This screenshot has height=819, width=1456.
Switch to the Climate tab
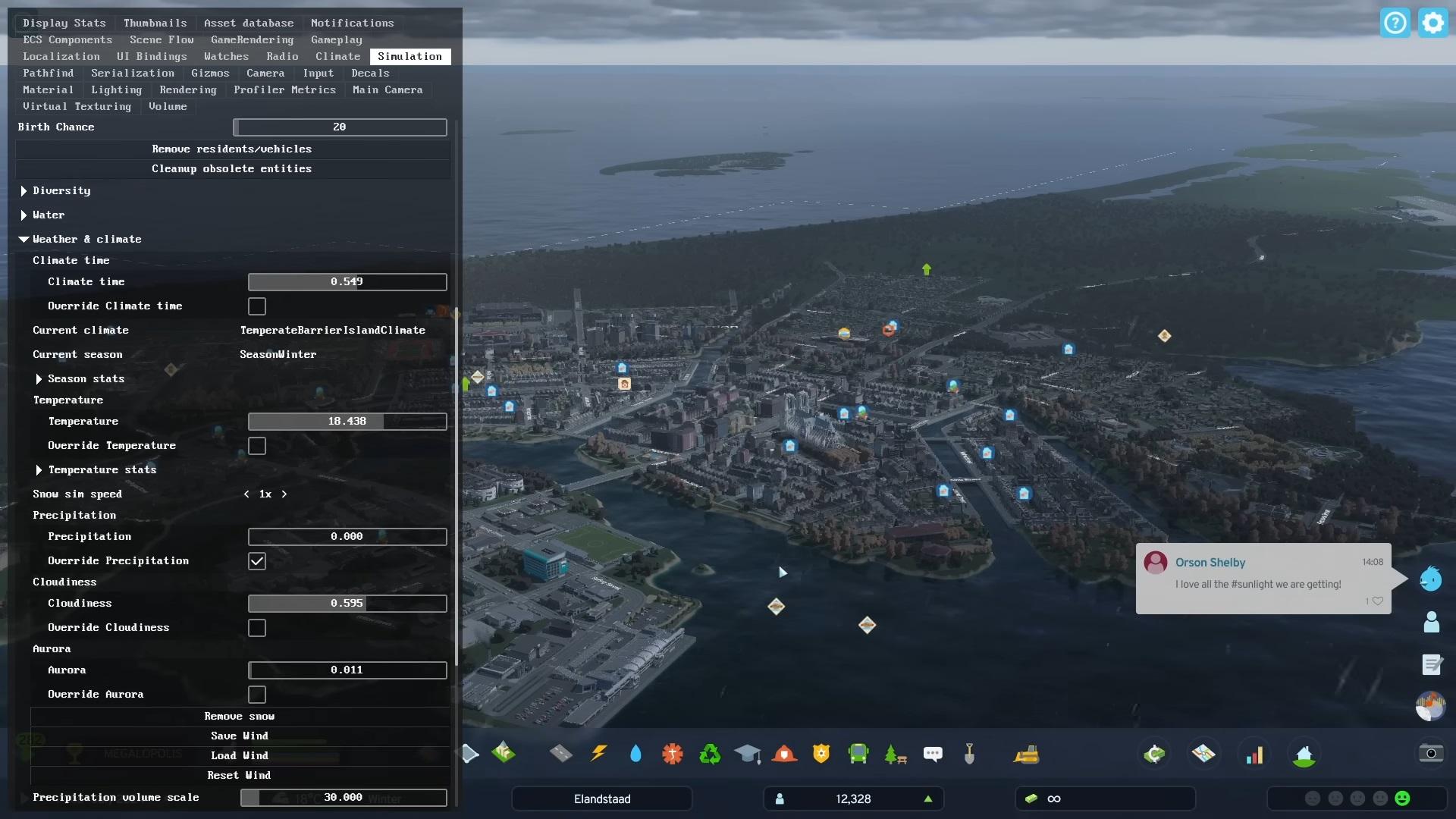[337, 57]
